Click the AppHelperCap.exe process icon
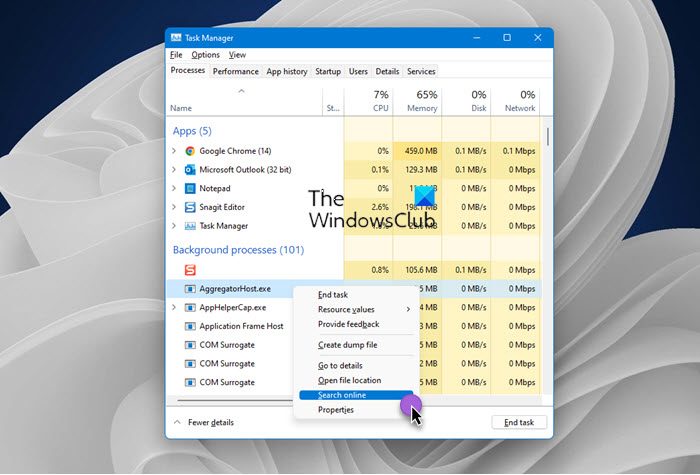This screenshot has height=475, width=700. click(x=190, y=308)
